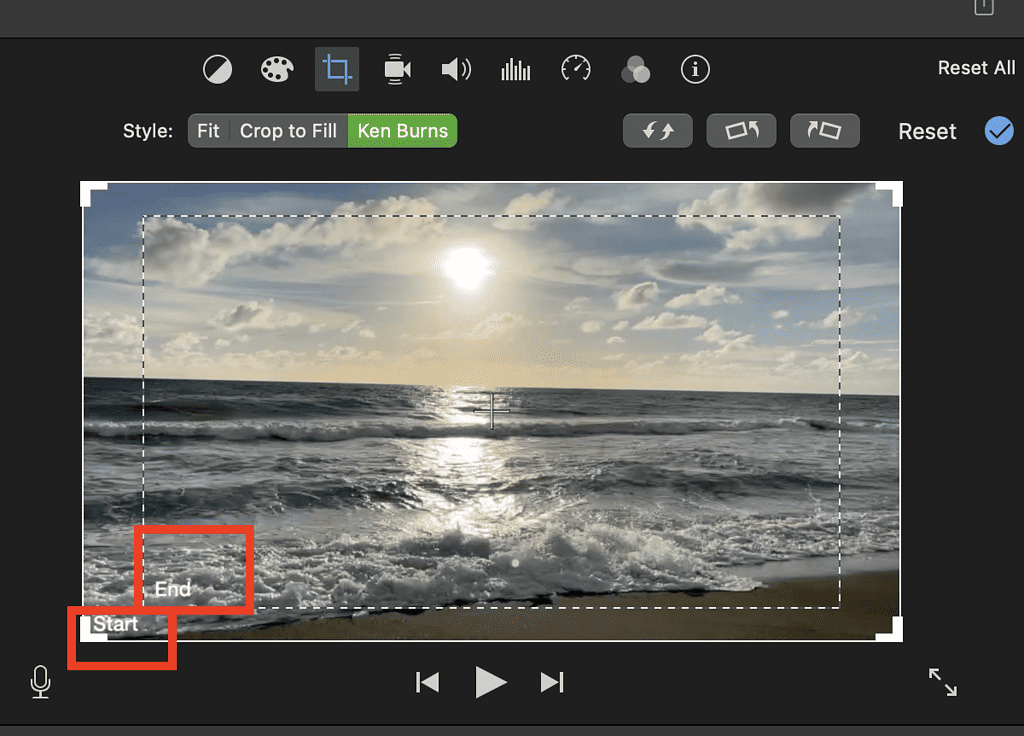This screenshot has width=1024, height=736.
Task: Open the volume speaker controls
Action: (456, 69)
